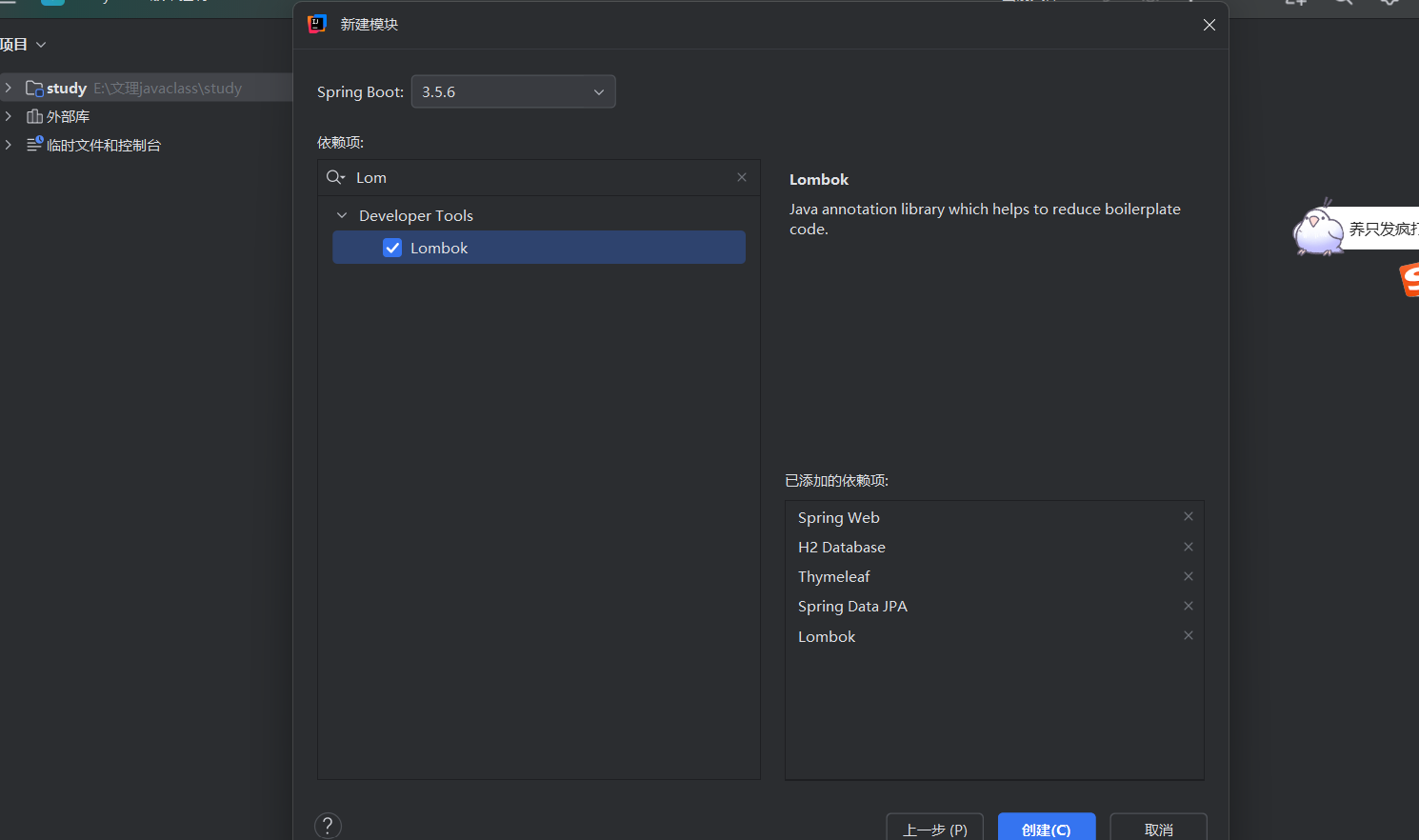
Task: Open the Spring Boot version dropdown
Action: click(x=513, y=91)
